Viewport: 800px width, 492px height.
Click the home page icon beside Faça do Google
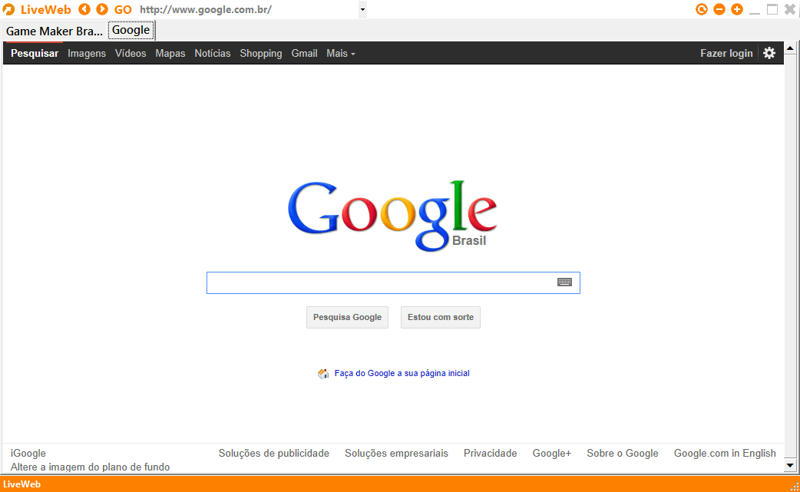tap(323, 374)
